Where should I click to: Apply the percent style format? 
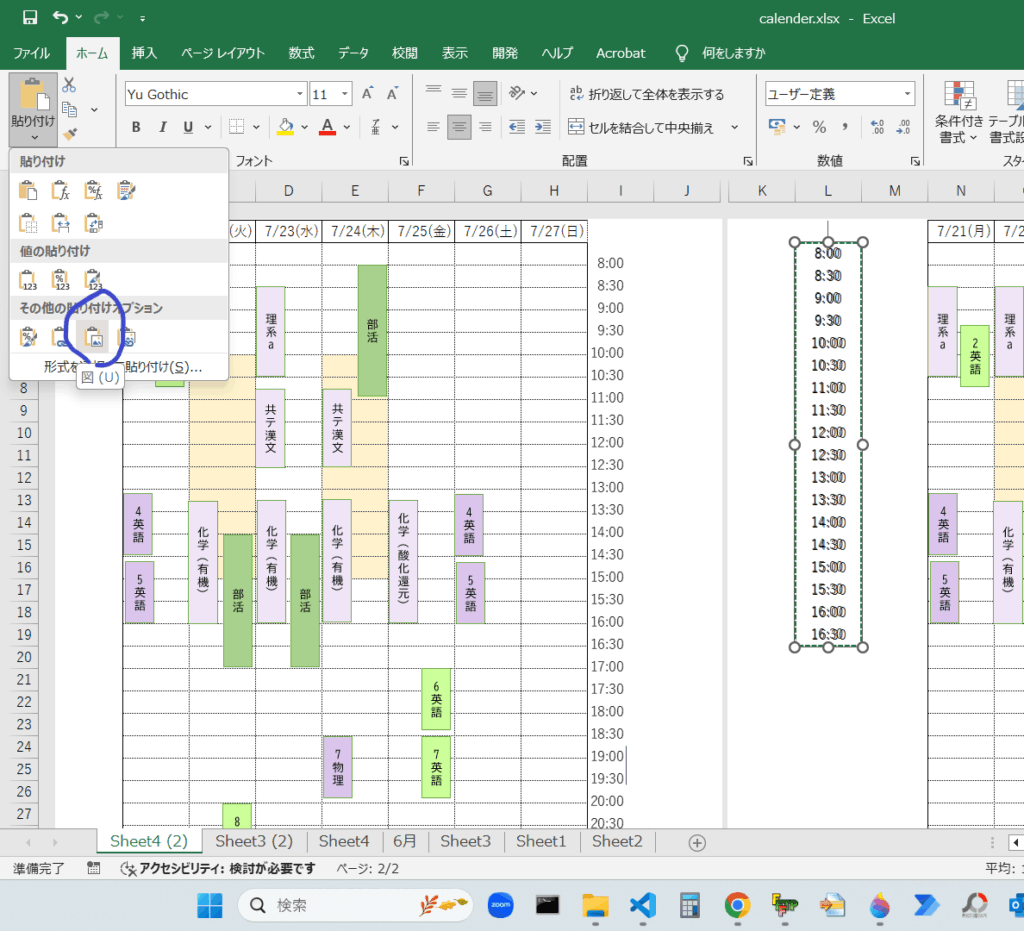click(x=819, y=127)
